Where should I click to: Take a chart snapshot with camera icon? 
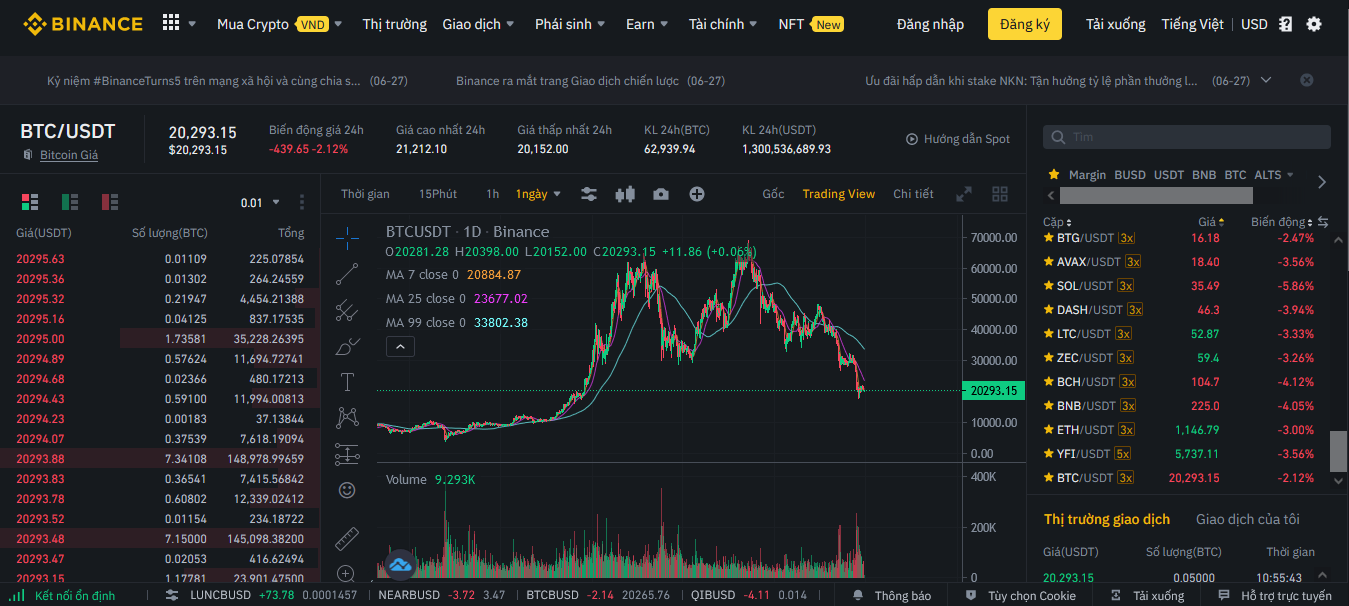click(x=661, y=194)
